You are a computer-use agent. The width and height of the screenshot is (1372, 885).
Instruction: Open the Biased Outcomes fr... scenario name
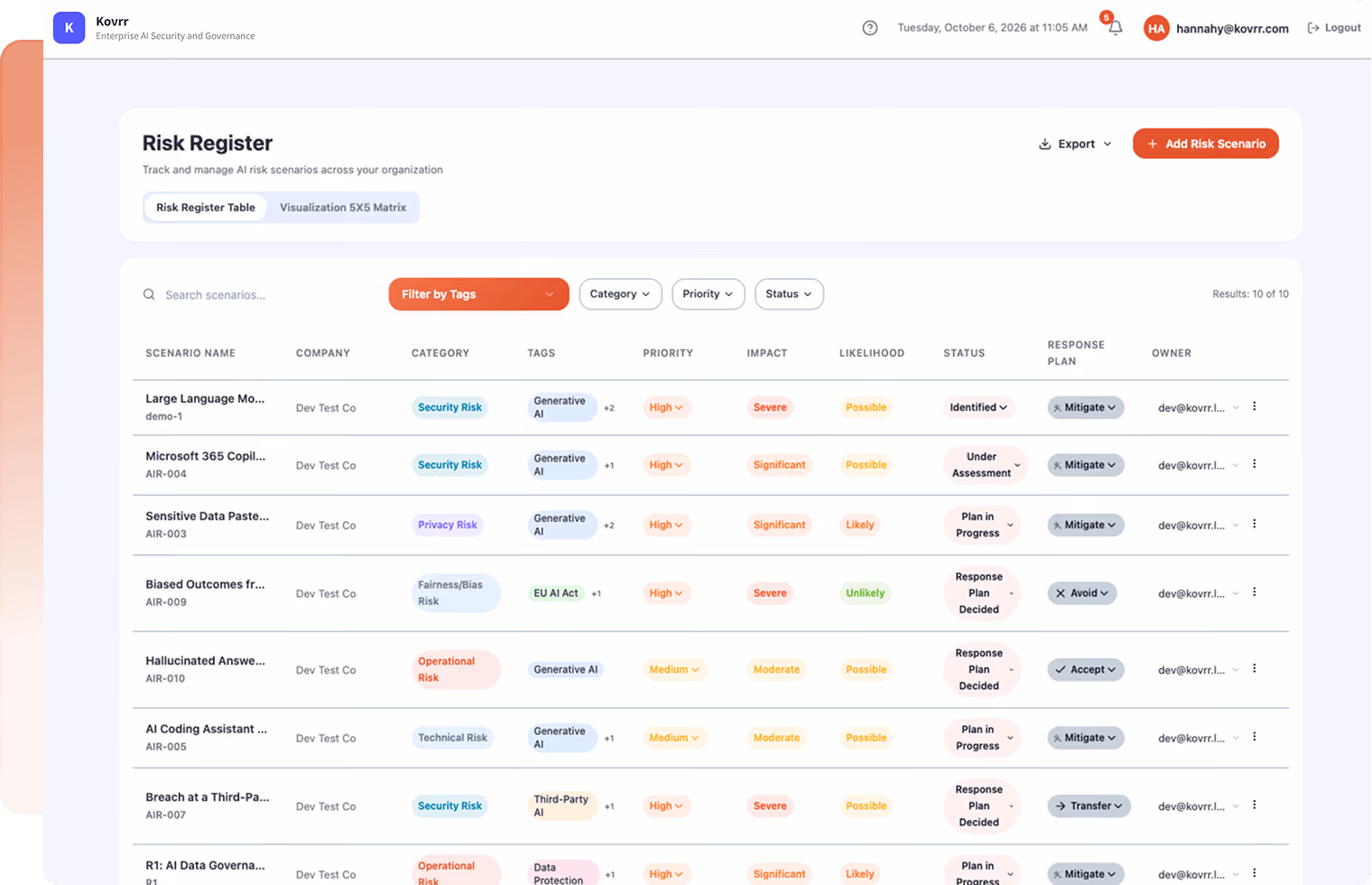point(205,584)
